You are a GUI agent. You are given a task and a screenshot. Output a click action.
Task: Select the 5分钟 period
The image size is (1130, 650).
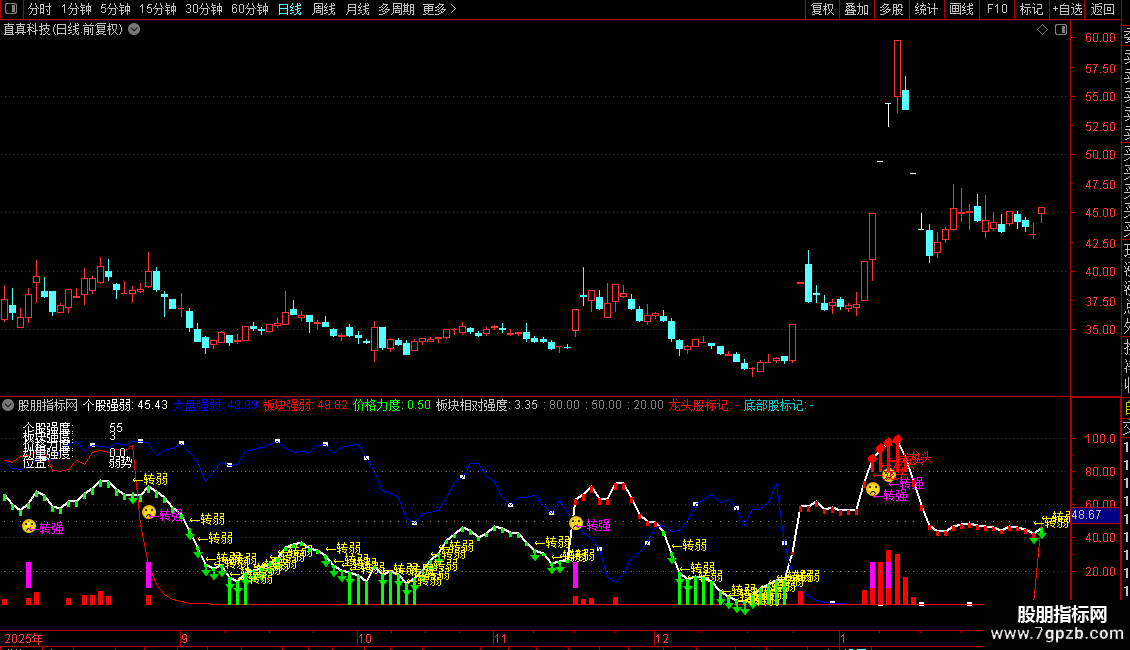tap(115, 9)
